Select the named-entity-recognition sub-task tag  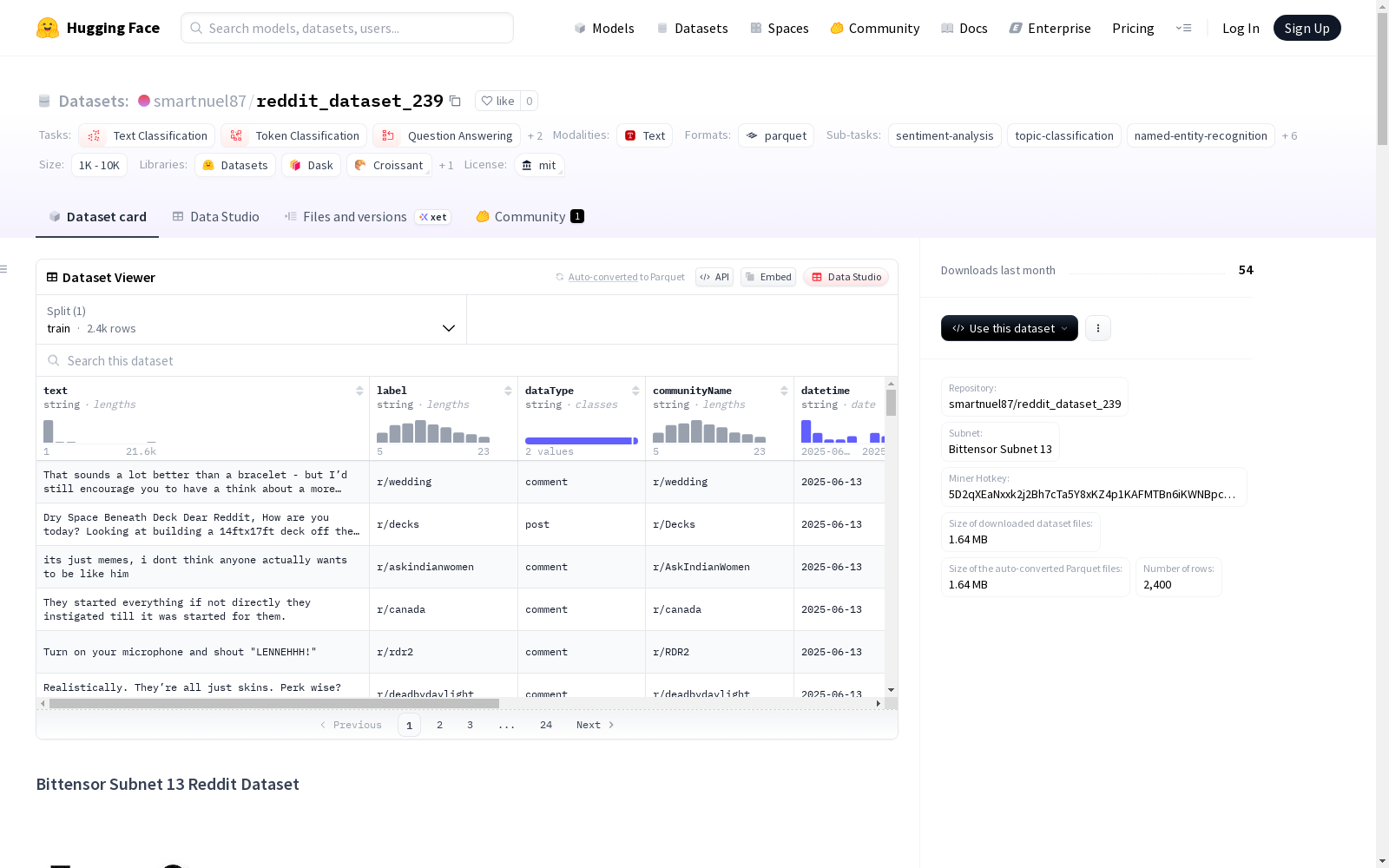click(1201, 135)
